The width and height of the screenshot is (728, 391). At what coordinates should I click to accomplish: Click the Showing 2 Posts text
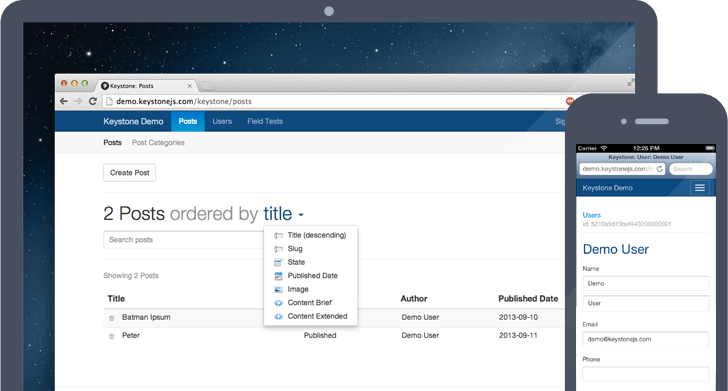(x=131, y=275)
